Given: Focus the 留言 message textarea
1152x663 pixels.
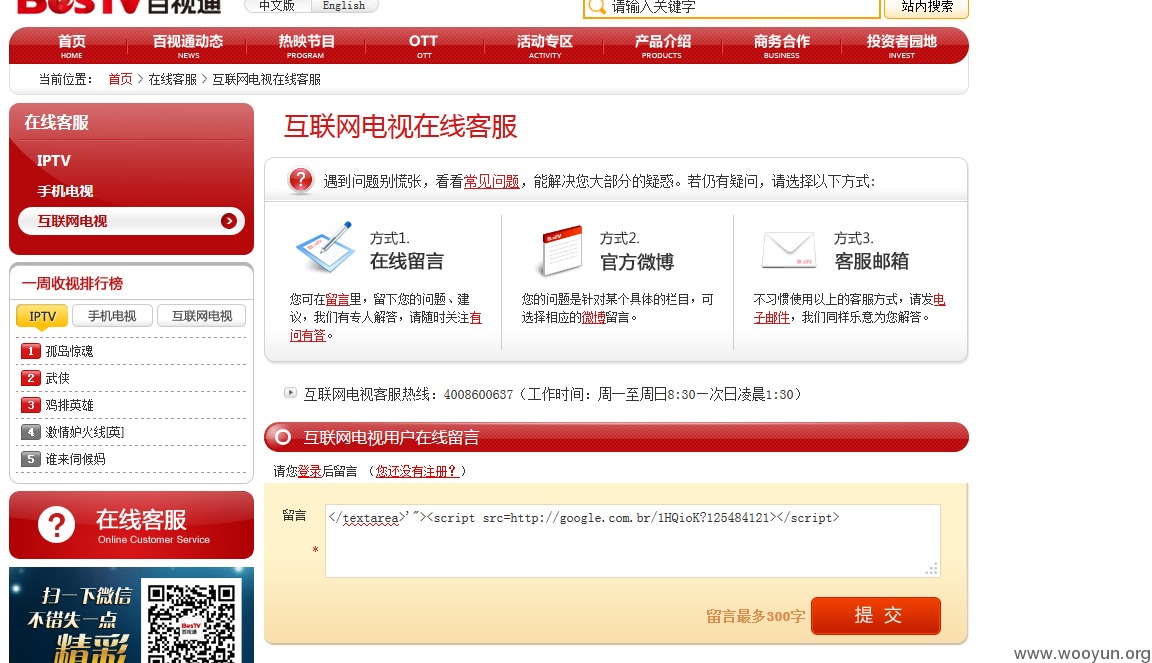Looking at the screenshot, I should pos(633,540).
